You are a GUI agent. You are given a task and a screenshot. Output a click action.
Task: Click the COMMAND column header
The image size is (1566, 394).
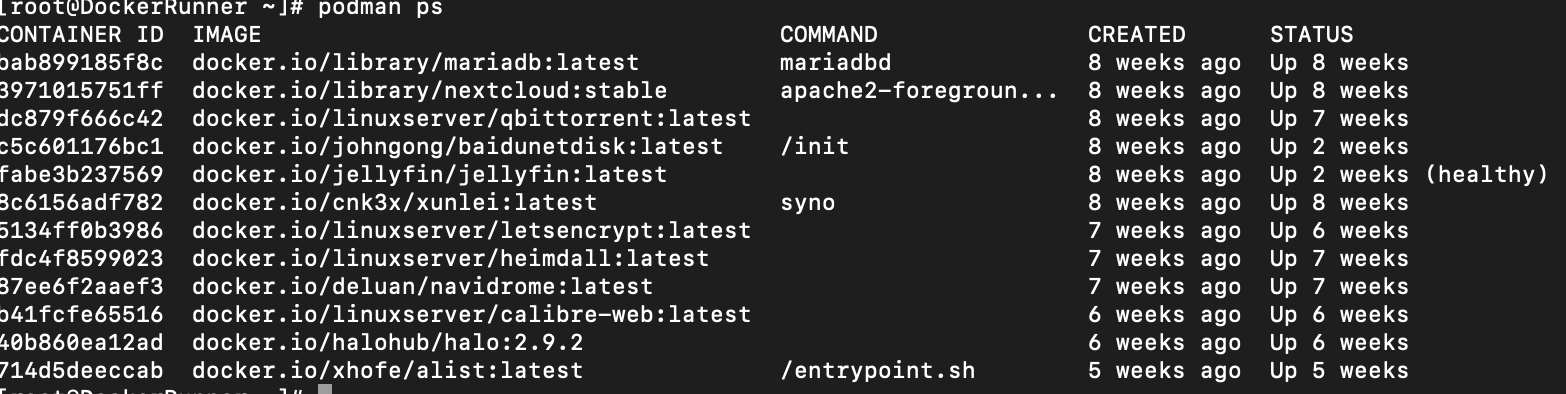point(829,35)
